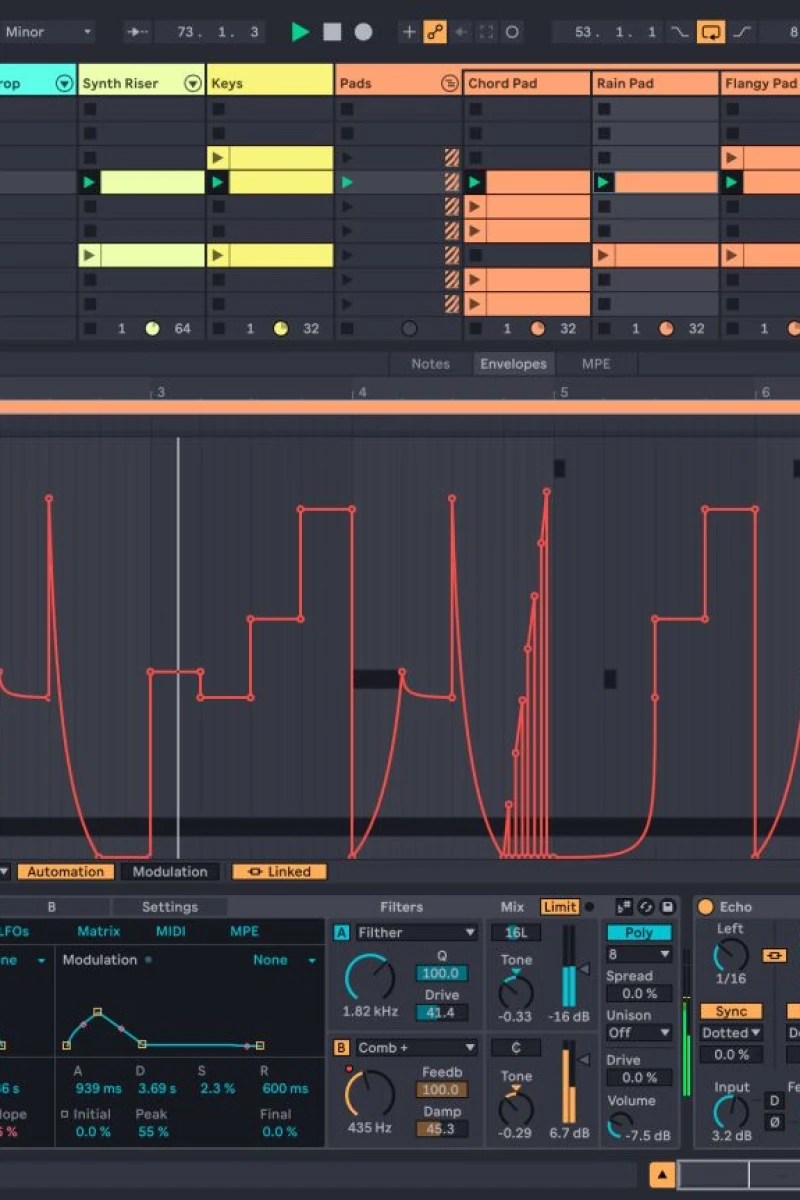Open the Filther filter type dropdown
Image resolution: width=800 pixels, height=1200 pixels.
pyautogui.click(x=416, y=933)
